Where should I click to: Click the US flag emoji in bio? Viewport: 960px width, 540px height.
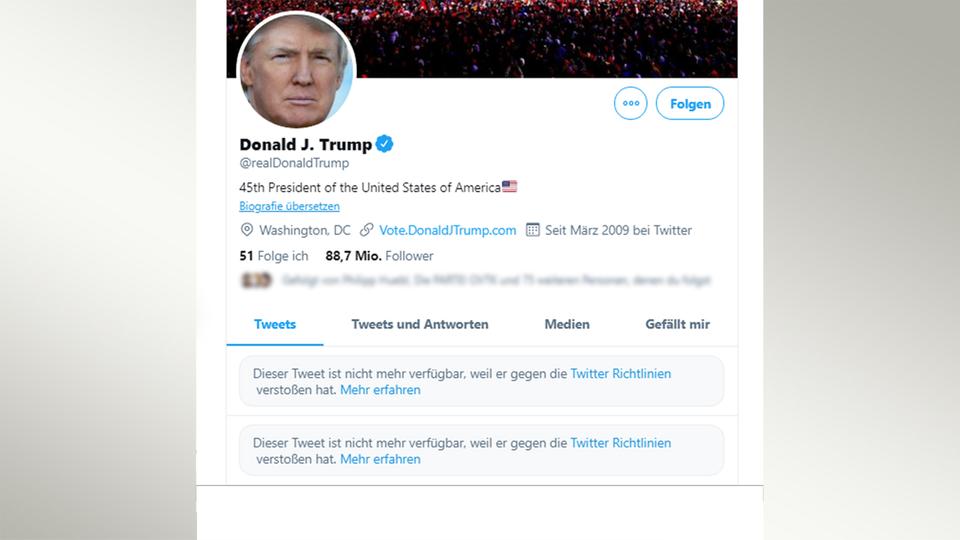[x=510, y=187]
